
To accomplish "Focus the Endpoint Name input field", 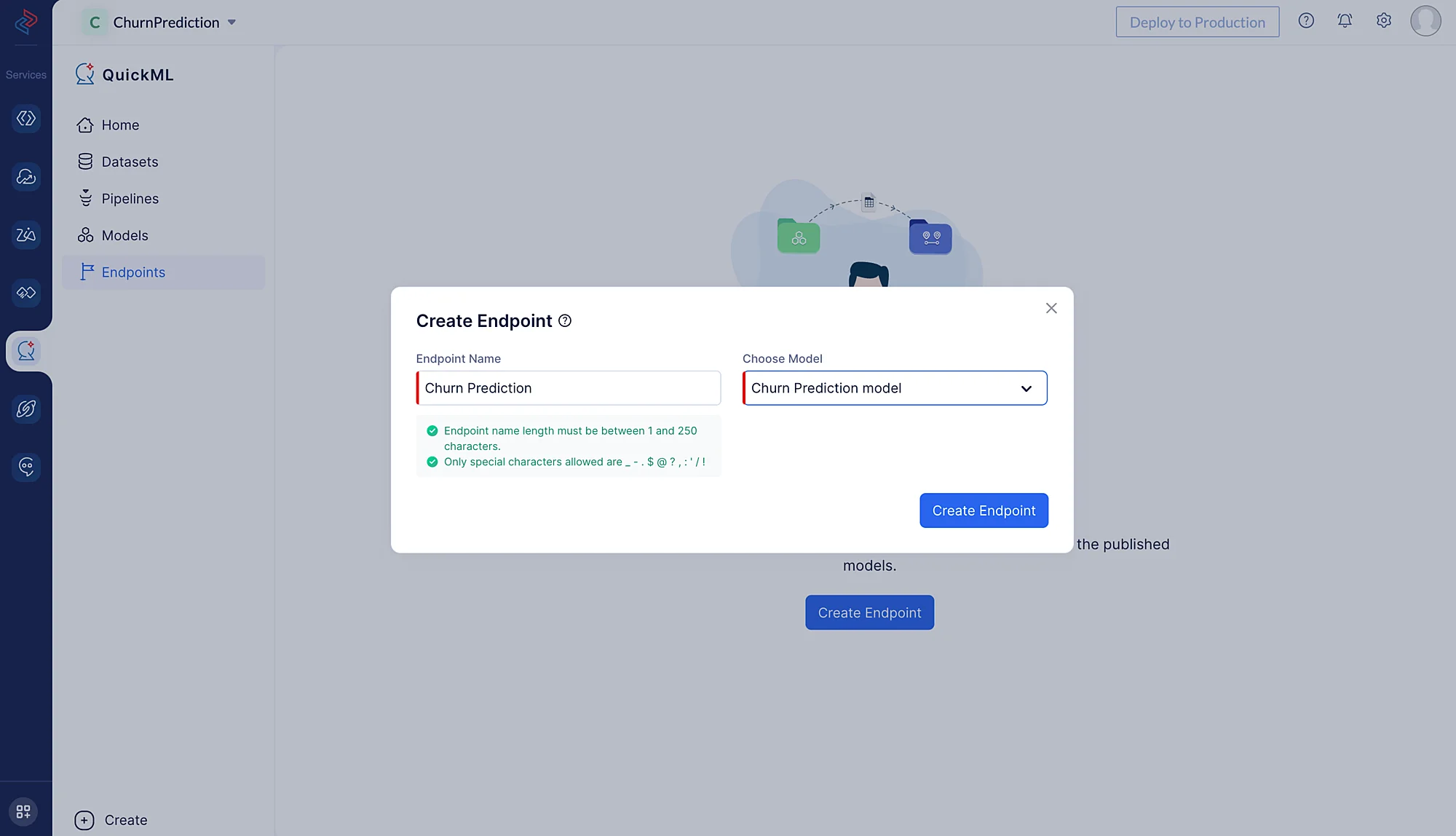I will coord(569,388).
